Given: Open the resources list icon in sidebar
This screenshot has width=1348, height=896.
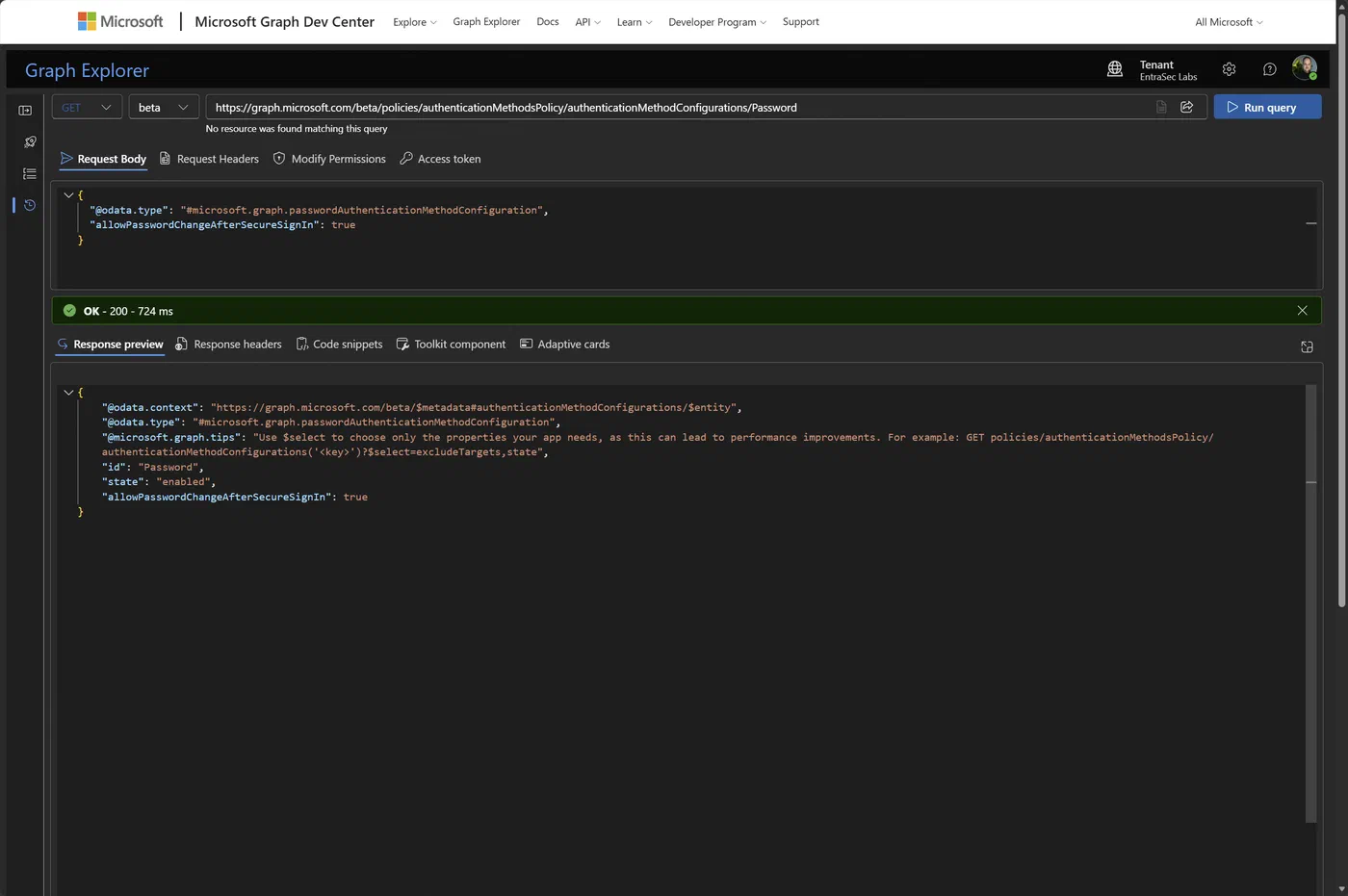Looking at the screenshot, I should click(30, 174).
